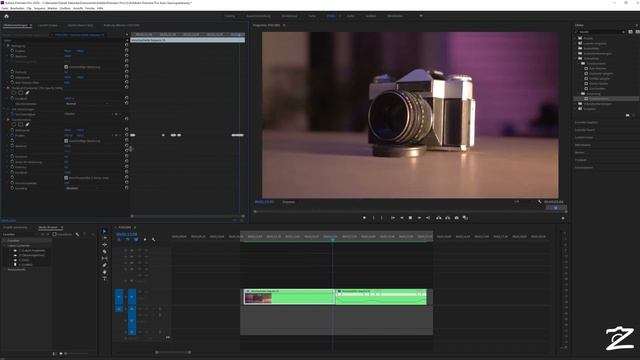Open the Einpassen zoom level dropdown

289,202
